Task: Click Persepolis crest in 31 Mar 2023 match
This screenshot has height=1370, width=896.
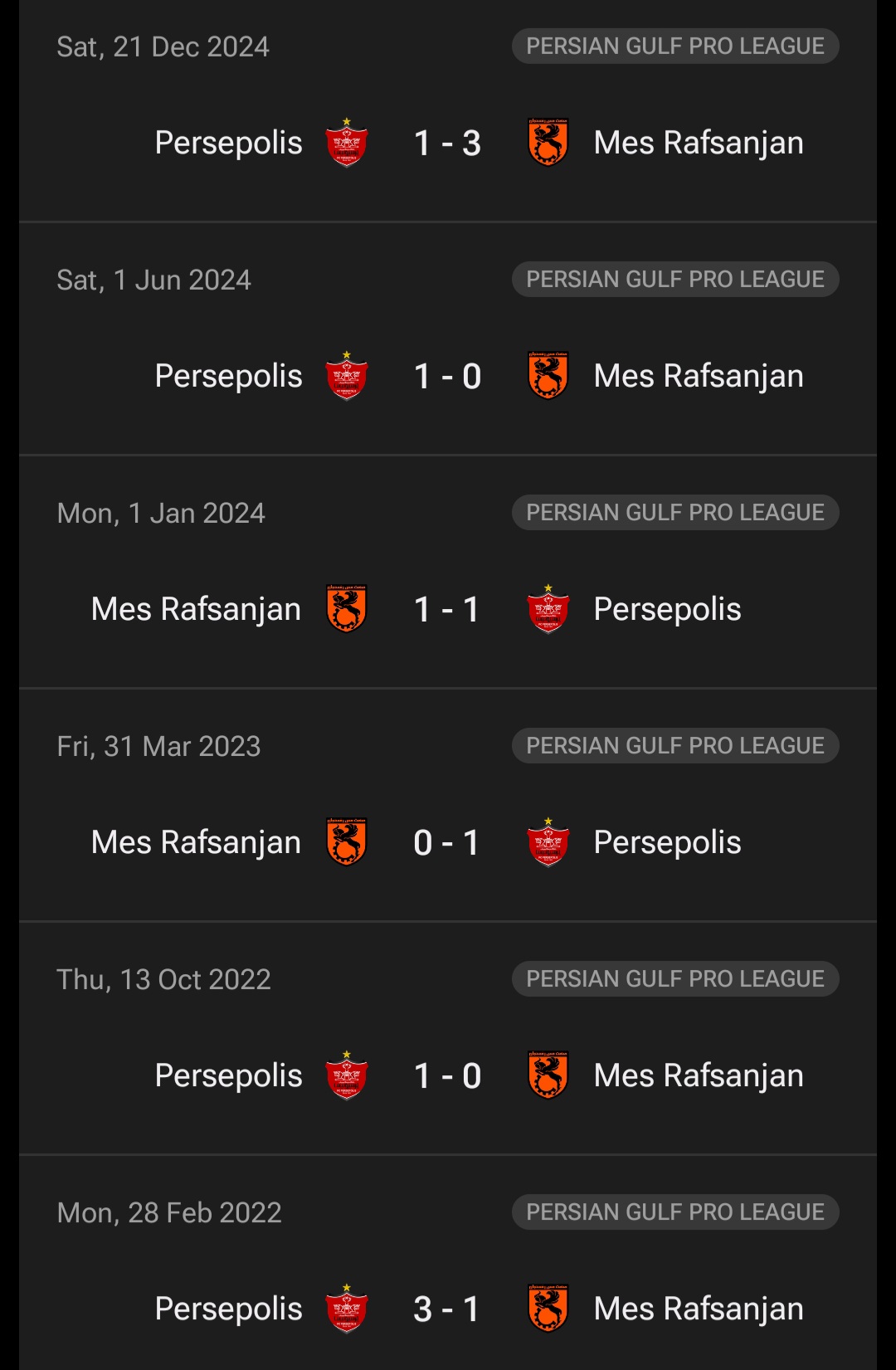Action: click(x=548, y=842)
